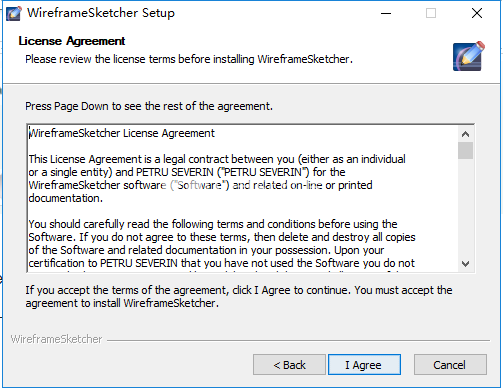The width and height of the screenshot is (503, 390).
Task: Click the disabled maximize button
Action: [x=431, y=13]
